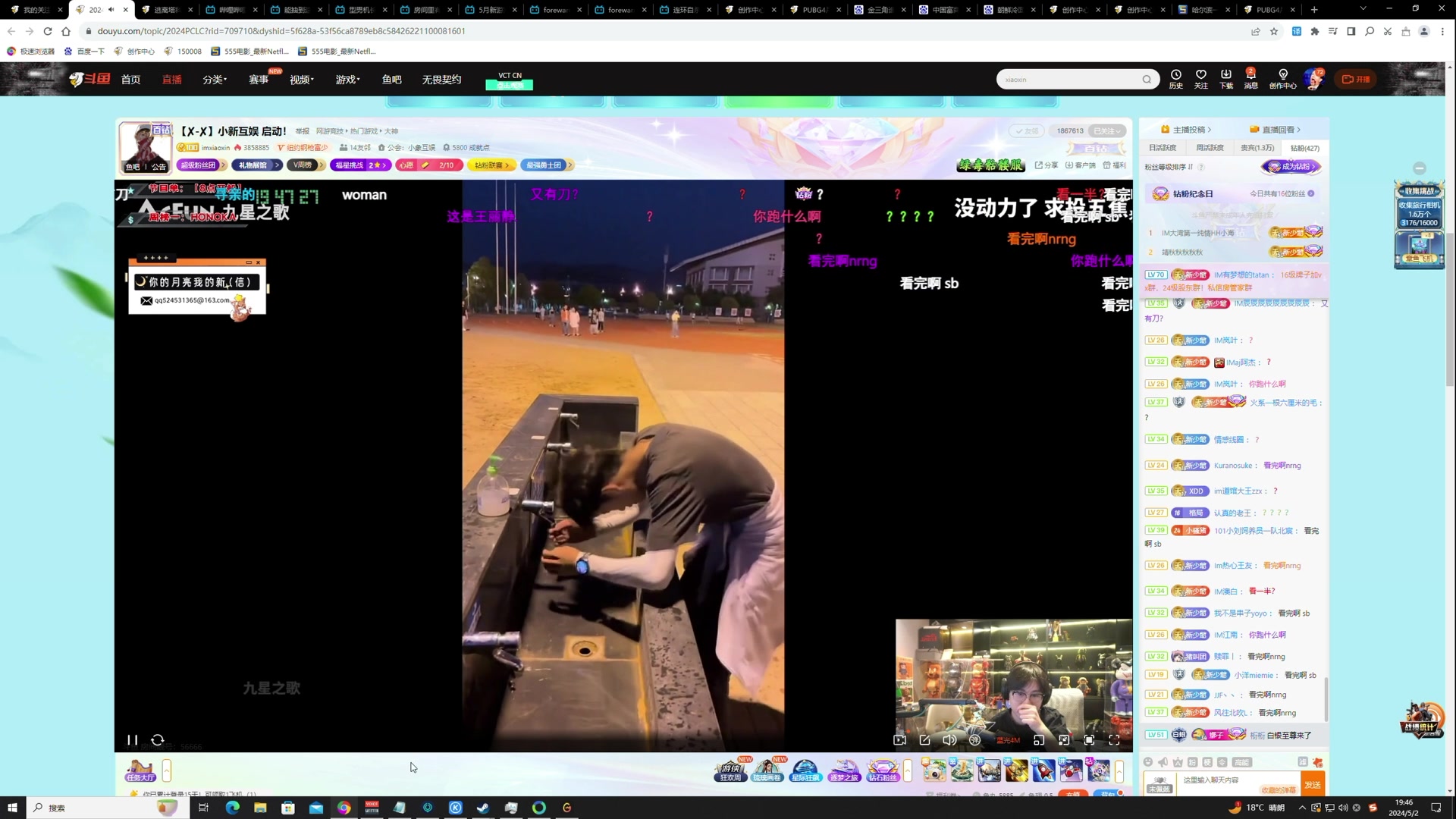Expand the 直播回看 replay section

coord(1275,130)
